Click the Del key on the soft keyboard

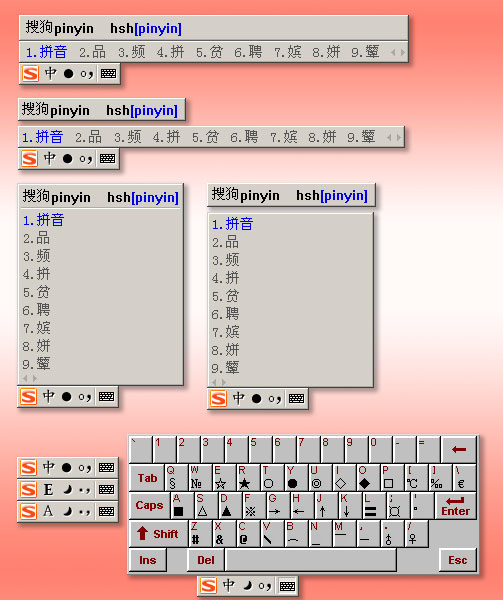pos(205,560)
